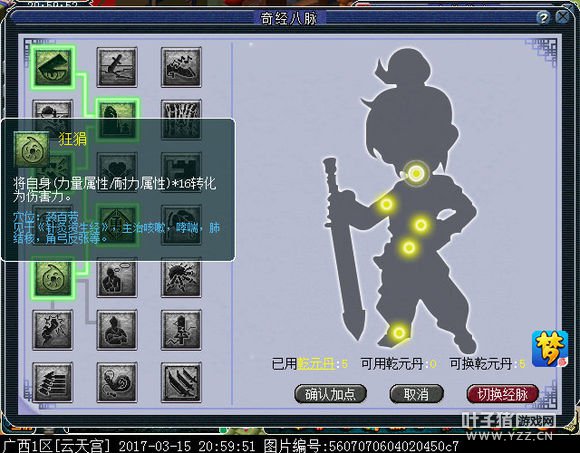Open the 乾元丹 underlined link

[316, 364]
